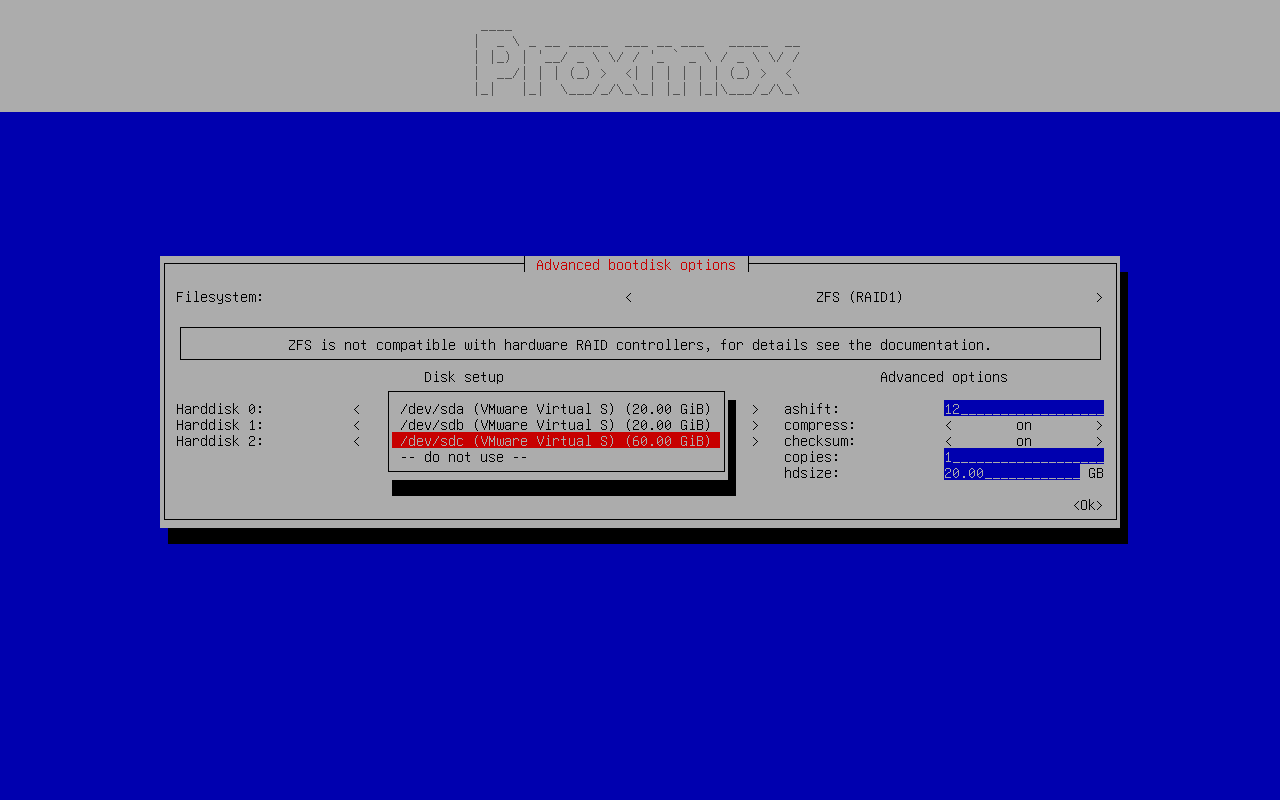
Task: Click the right arrow of the Filesystem selector
Action: pos(1099,297)
